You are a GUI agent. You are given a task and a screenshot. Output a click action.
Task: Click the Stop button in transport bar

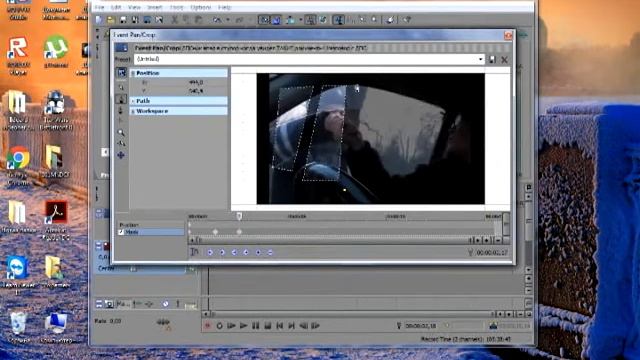pos(267,326)
